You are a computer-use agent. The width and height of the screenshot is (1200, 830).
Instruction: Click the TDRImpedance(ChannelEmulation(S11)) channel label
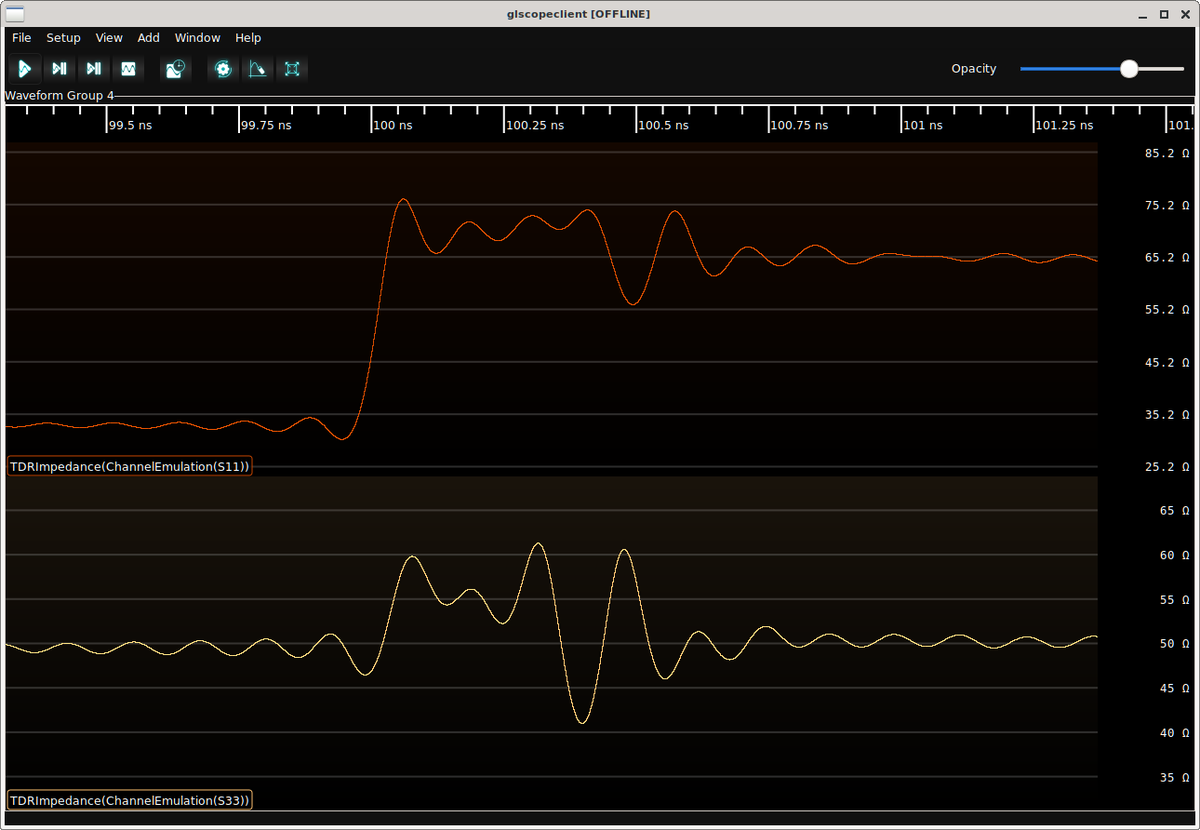[129, 466]
